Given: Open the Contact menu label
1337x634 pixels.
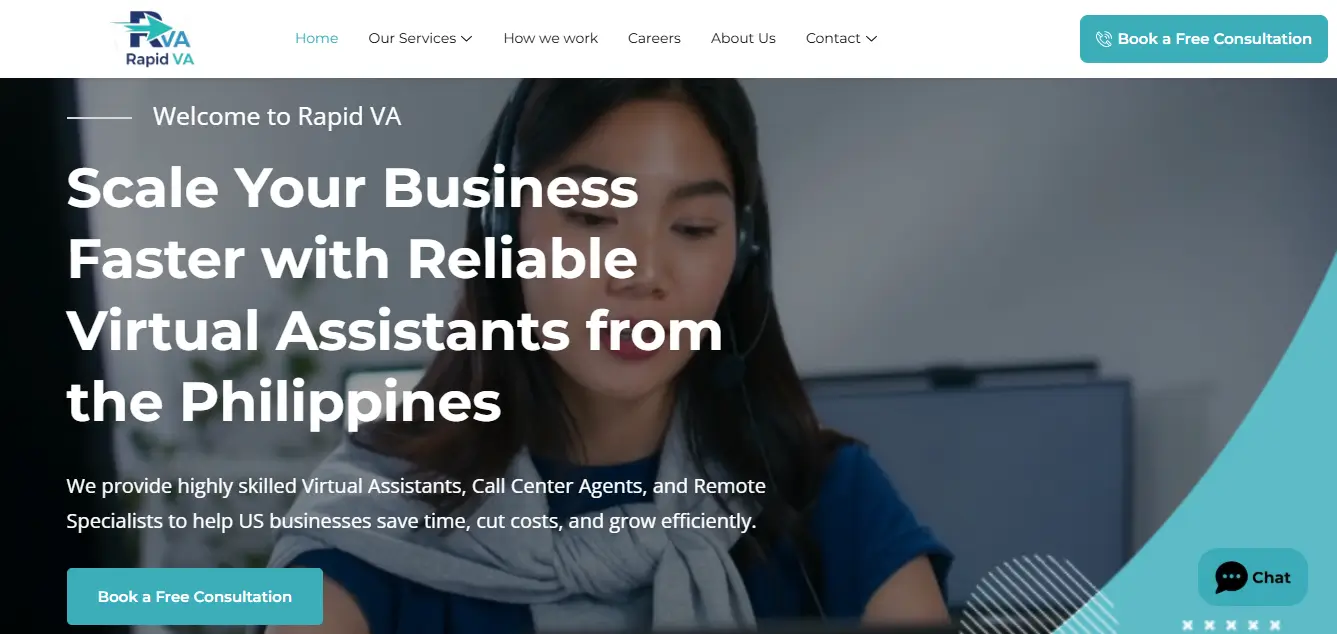Looking at the screenshot, I should click(x=833, y=38).
